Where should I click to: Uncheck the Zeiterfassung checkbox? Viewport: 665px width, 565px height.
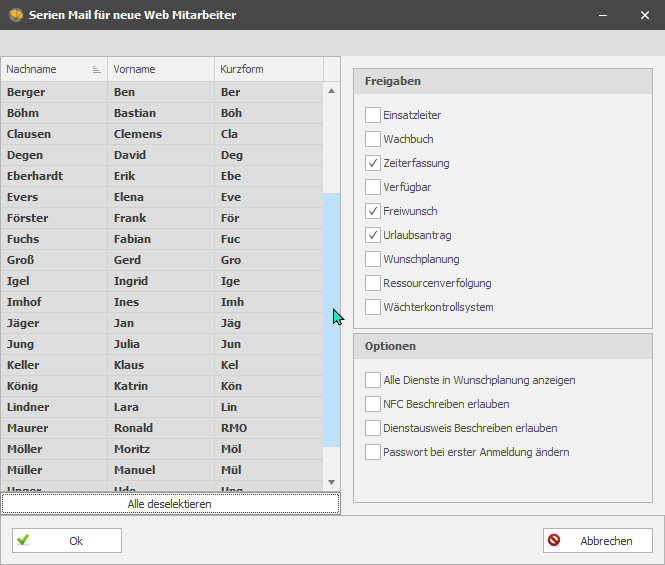coord(373,163)
